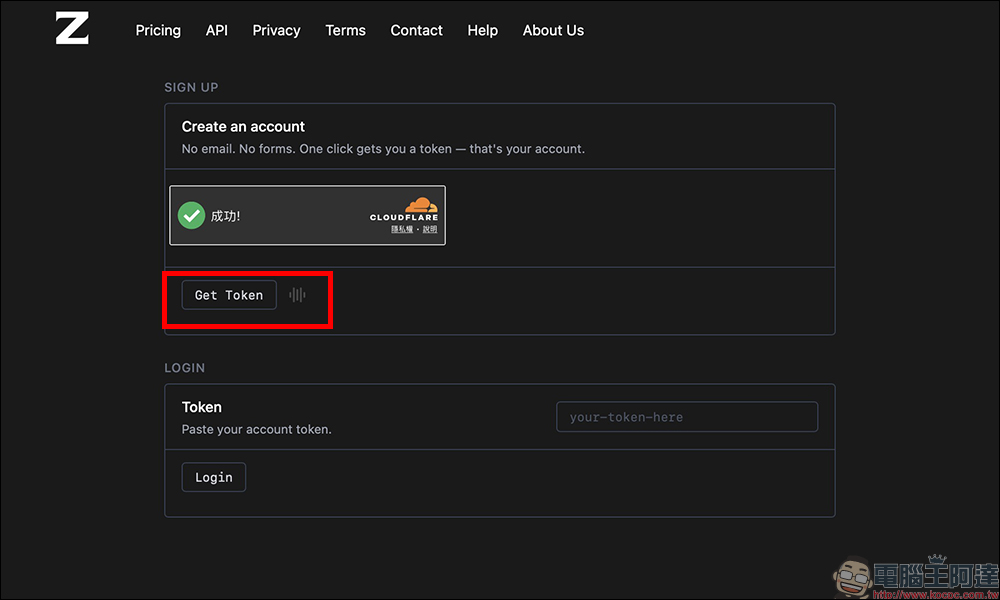This screenshot has height=600, width=1000.
Task: Click the Z logo in the header
Action: (x=72, y=28)
